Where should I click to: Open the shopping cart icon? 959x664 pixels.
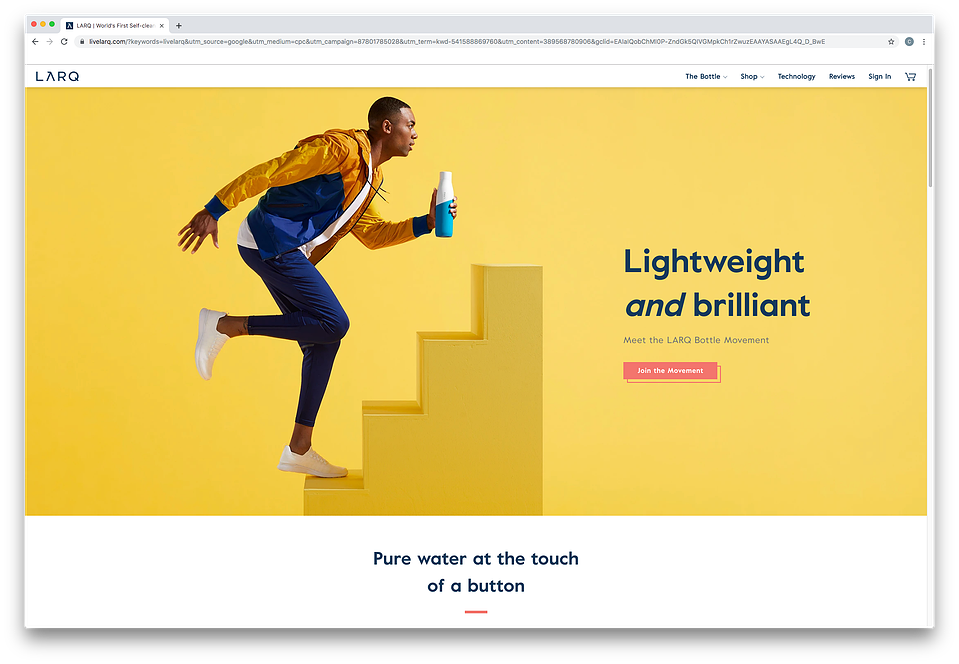[910, 76]
